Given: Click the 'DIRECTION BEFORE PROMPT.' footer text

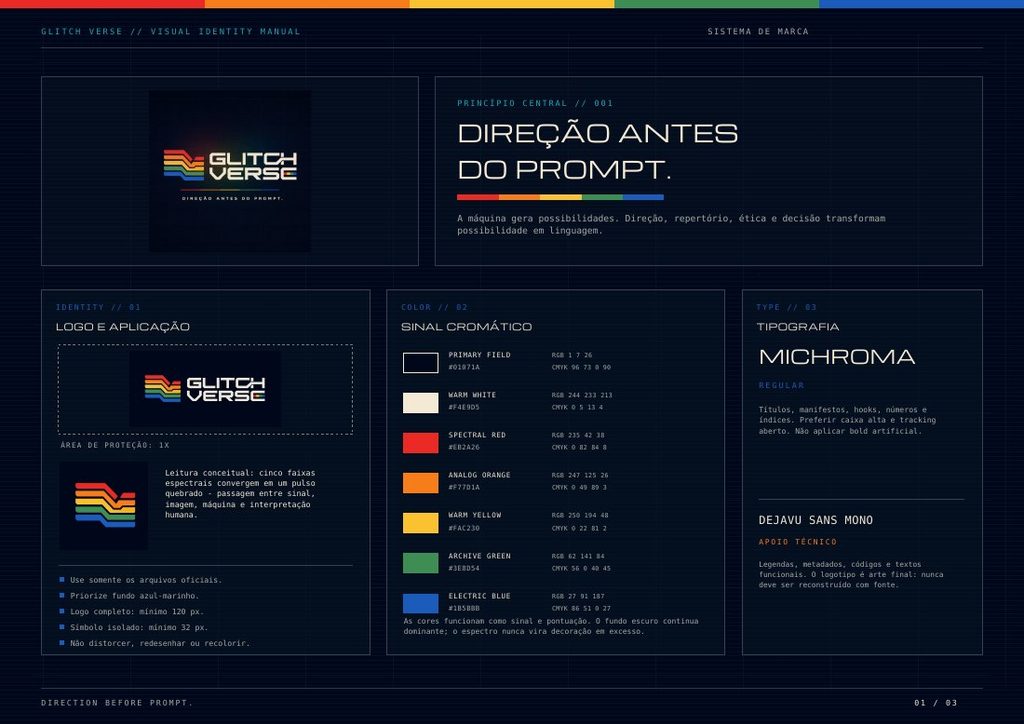Looking at the screenshot, I should pos(117,703).
